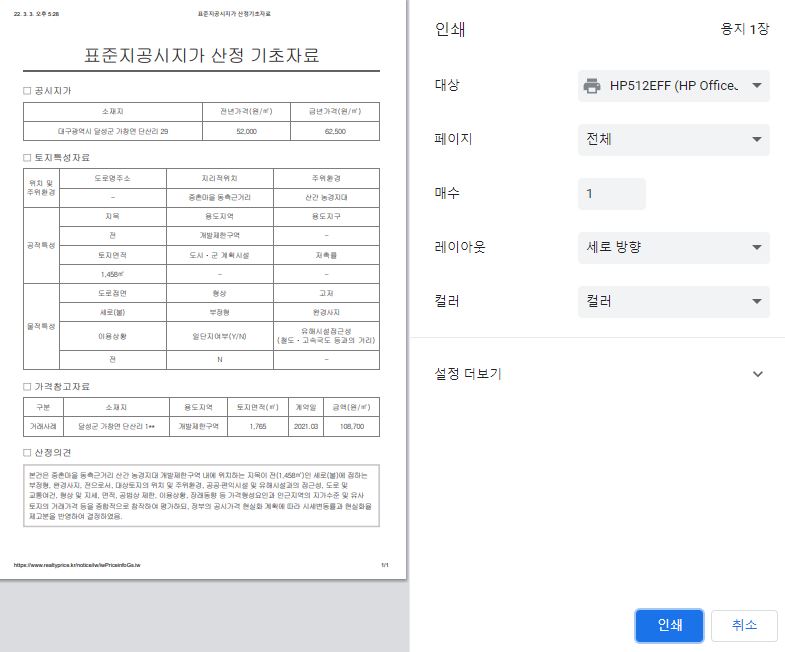Click the printer icon in destination field
The image size is (785, 652).
pos(592,86)
